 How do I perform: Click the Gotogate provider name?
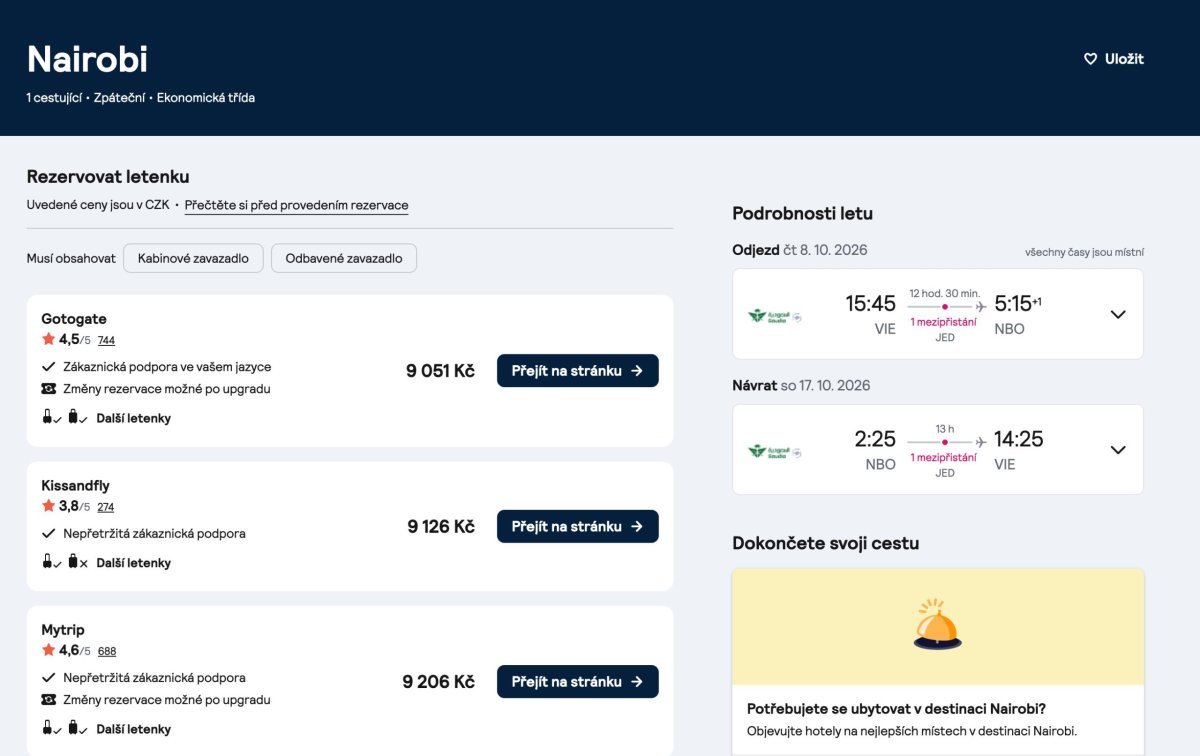74,319
